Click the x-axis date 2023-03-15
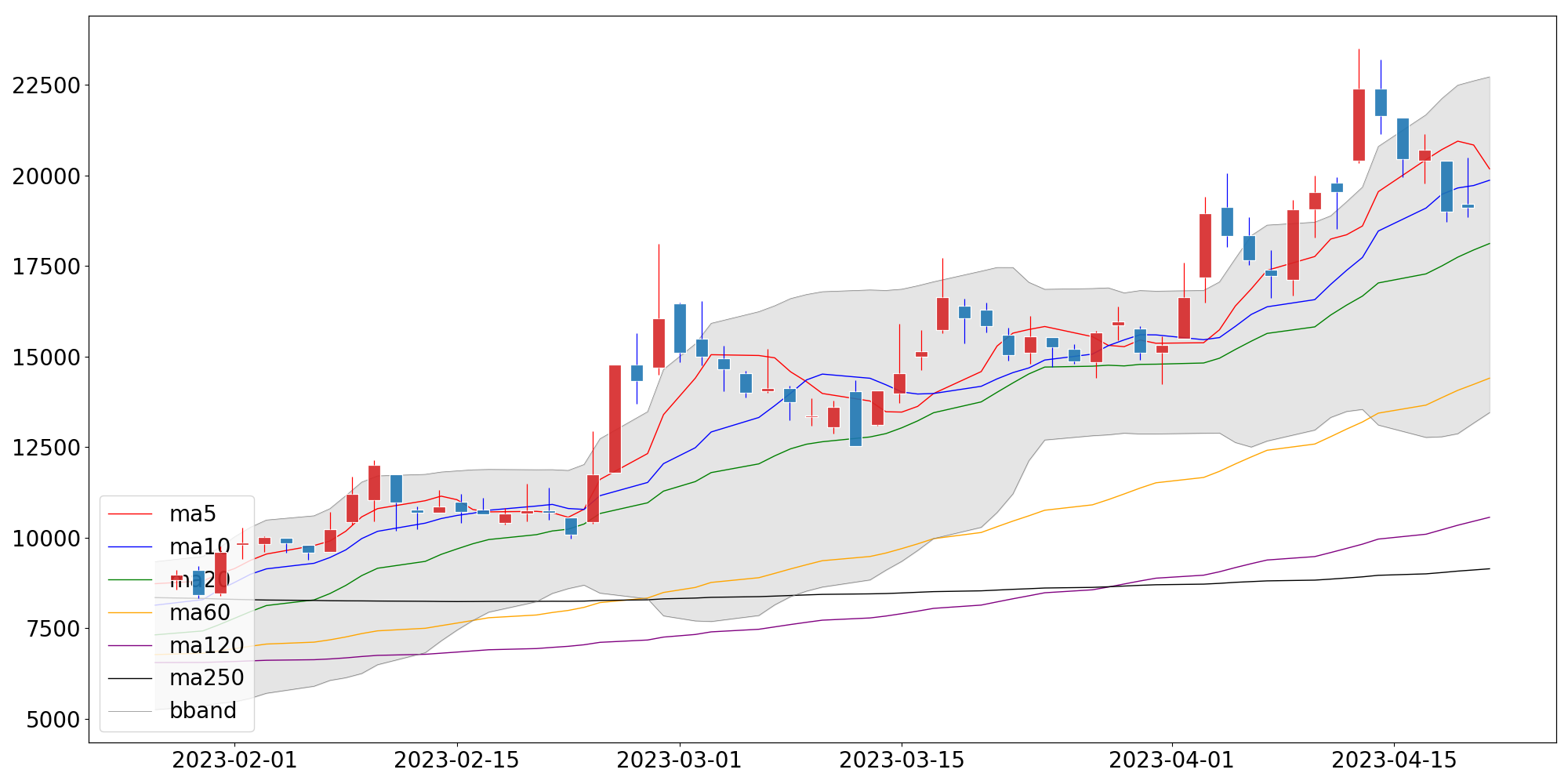 (902, 760)
